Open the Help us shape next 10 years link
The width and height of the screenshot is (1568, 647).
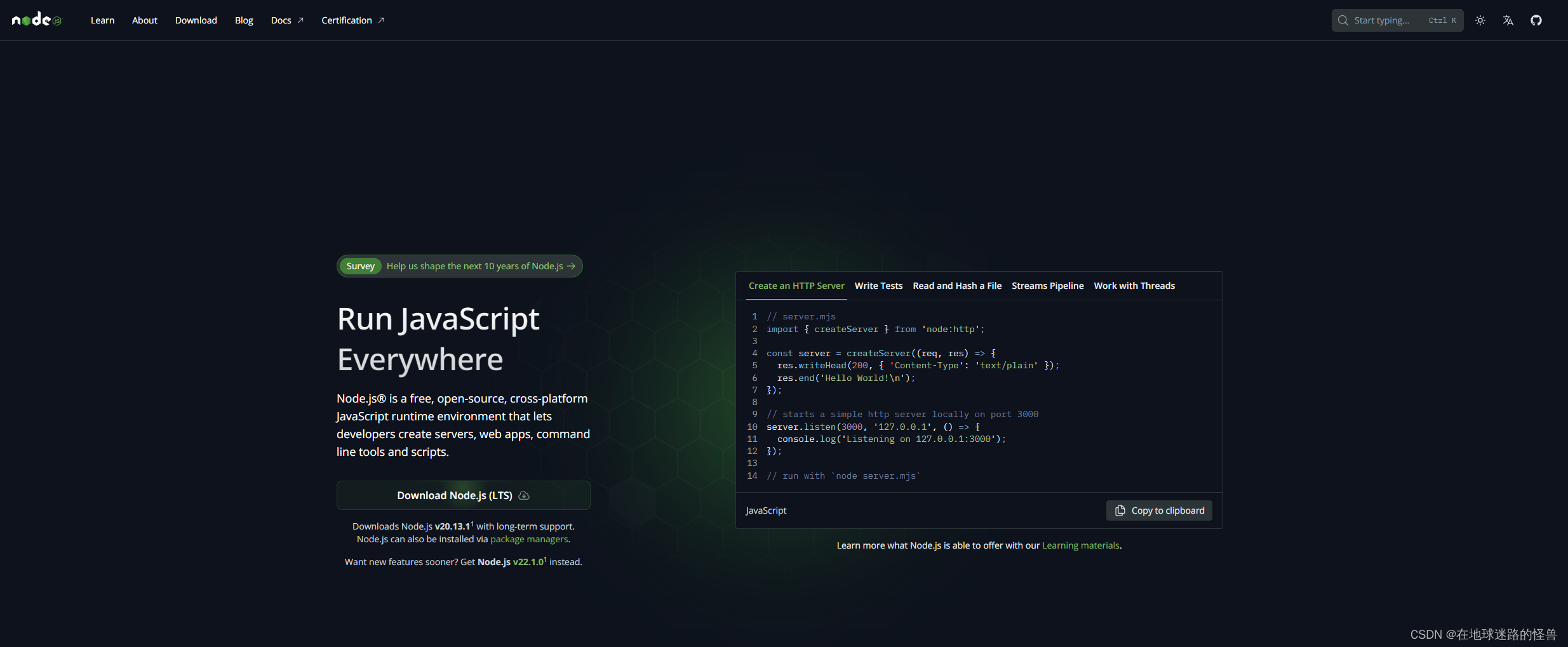(x=474, y=266)
